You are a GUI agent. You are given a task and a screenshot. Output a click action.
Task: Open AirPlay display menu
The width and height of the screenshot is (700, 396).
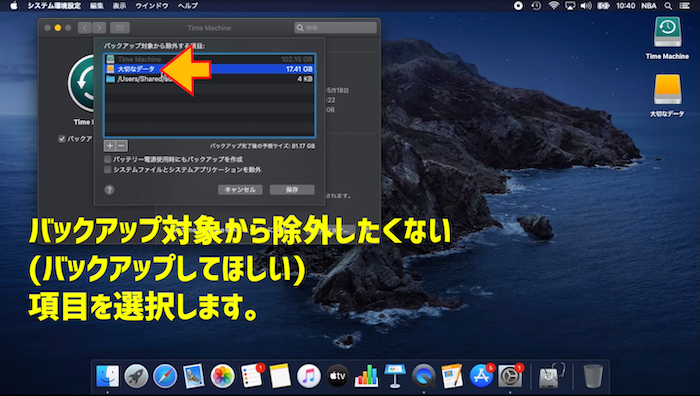pos(570,6)
